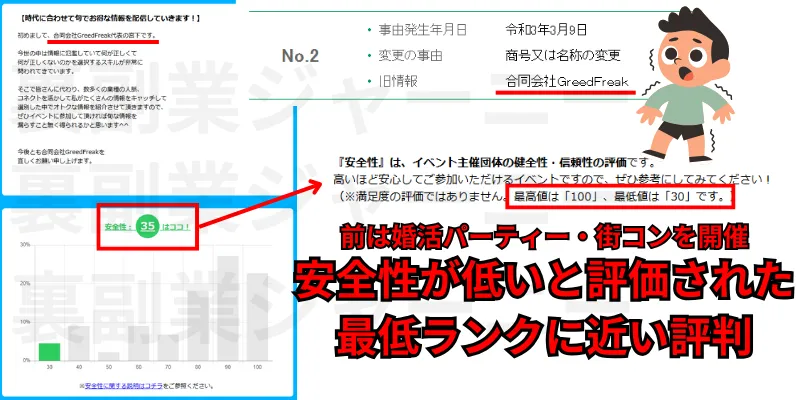800x400 pixels.
Task: Click the 初めまして、合同会社GreedFreak代表 greeting line
Action: click(86, 36)
